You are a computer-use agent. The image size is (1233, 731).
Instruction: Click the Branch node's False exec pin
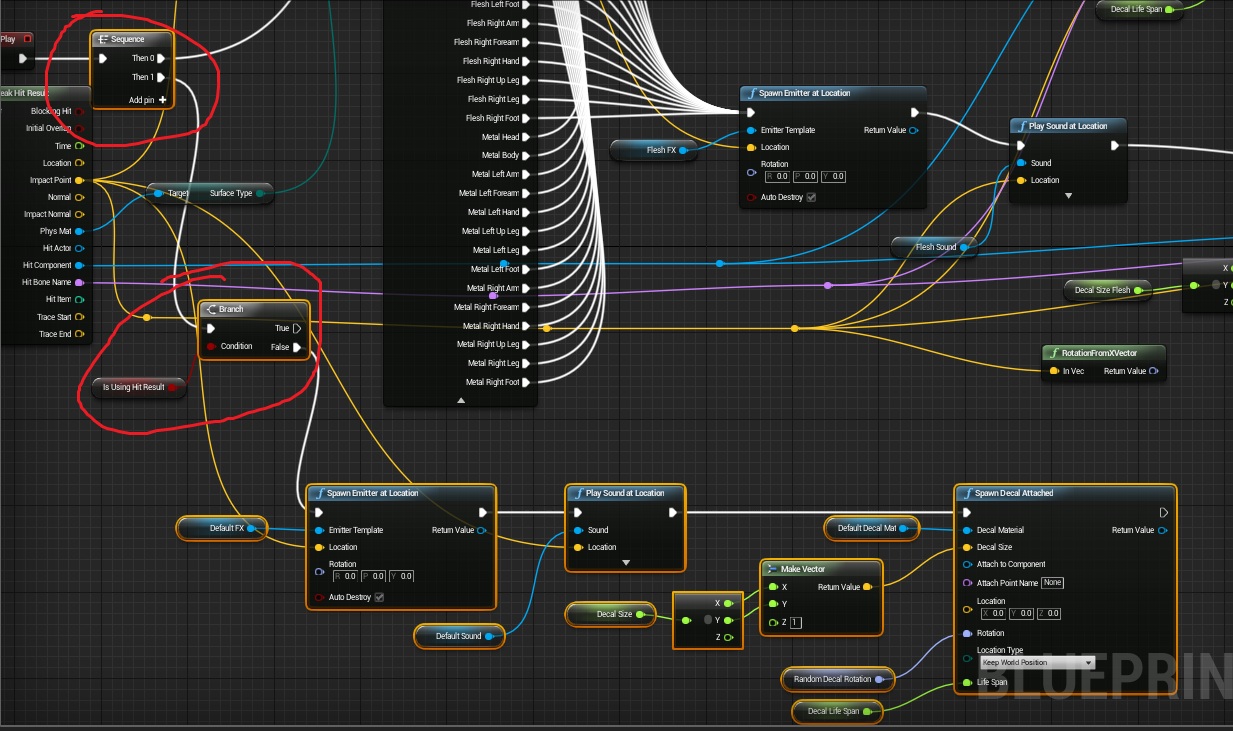click(297, 347)
